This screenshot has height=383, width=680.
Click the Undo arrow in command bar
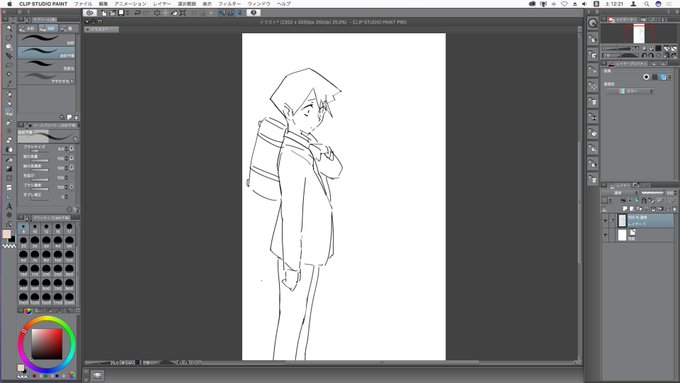pyautogui.click(x=137, y=13)
